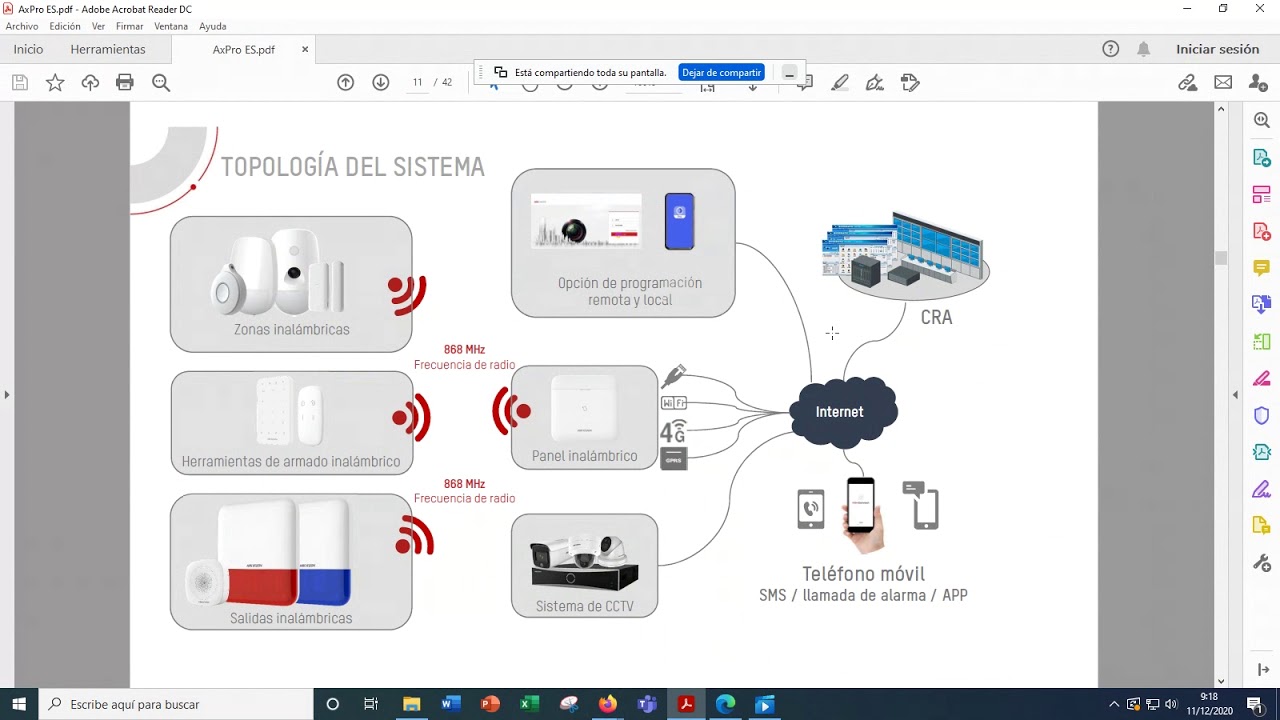The width and height of the screenshot is (1280, 720).
Task: Open the Organize Pages tool in right panel
Action: click(x=1262, y=195)
